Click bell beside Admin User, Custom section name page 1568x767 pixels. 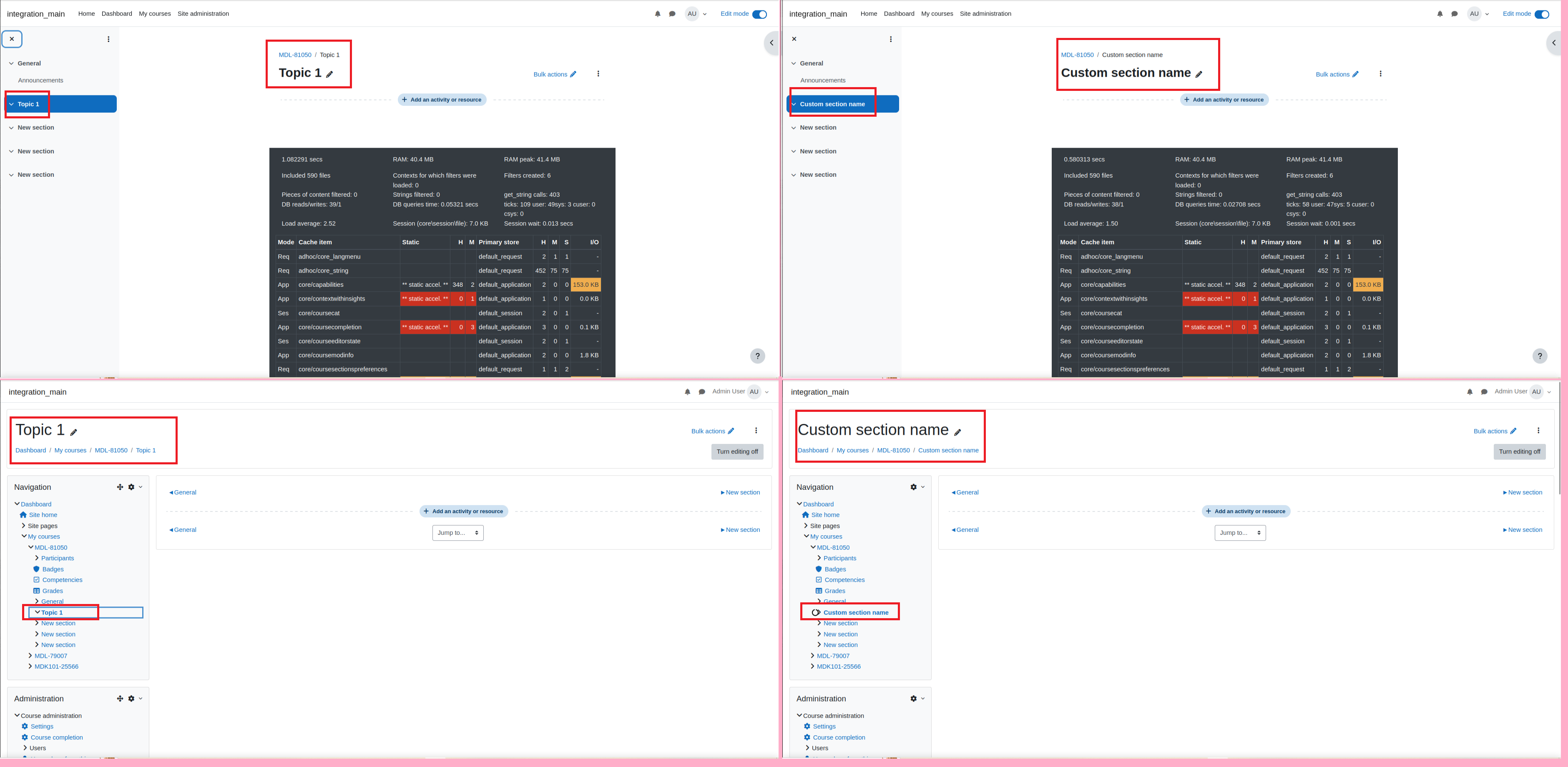tap(1470, 392)
